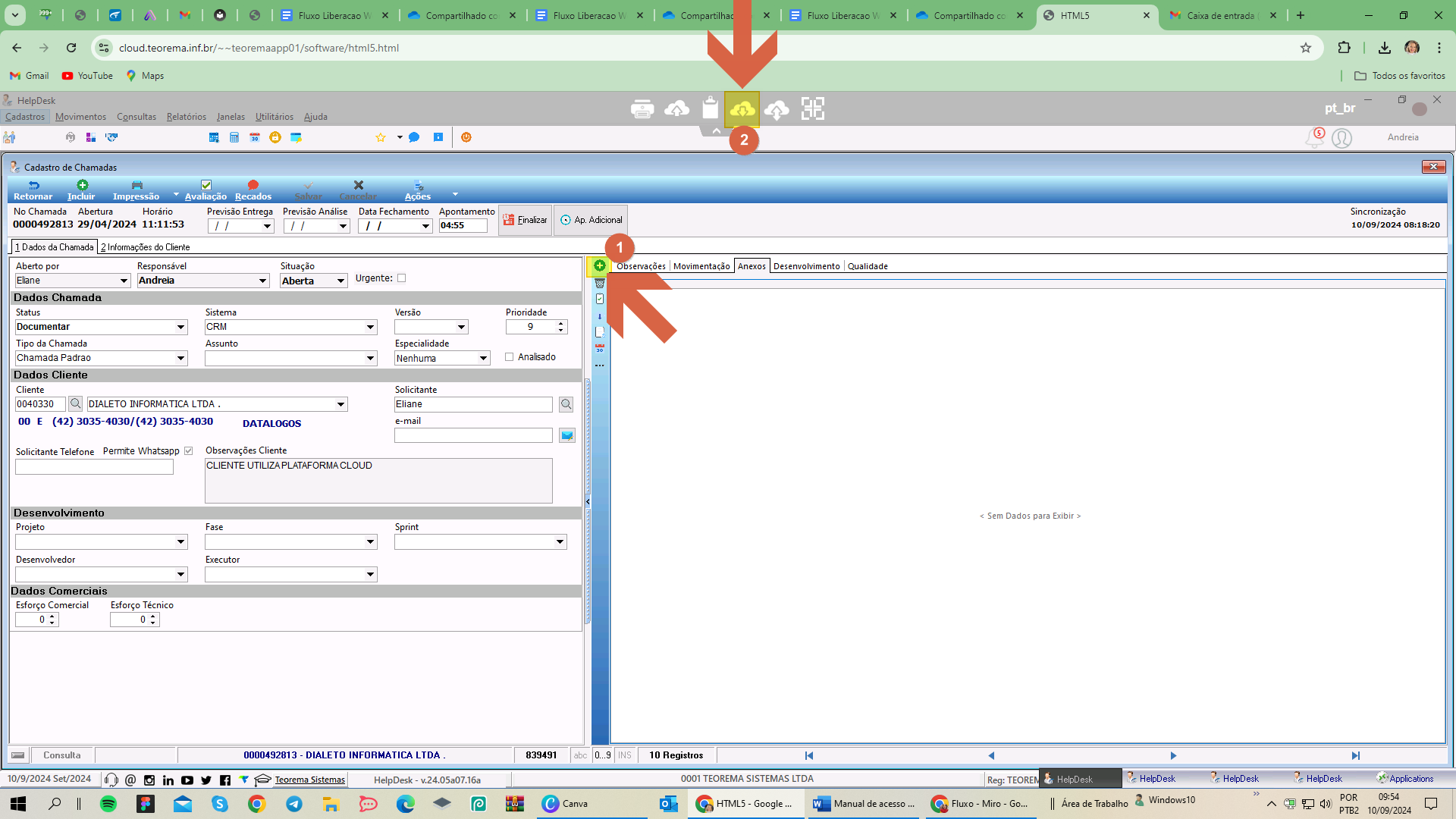
Task: Increase the Prioridade spinner value
Action: click(x=560, y=324)
